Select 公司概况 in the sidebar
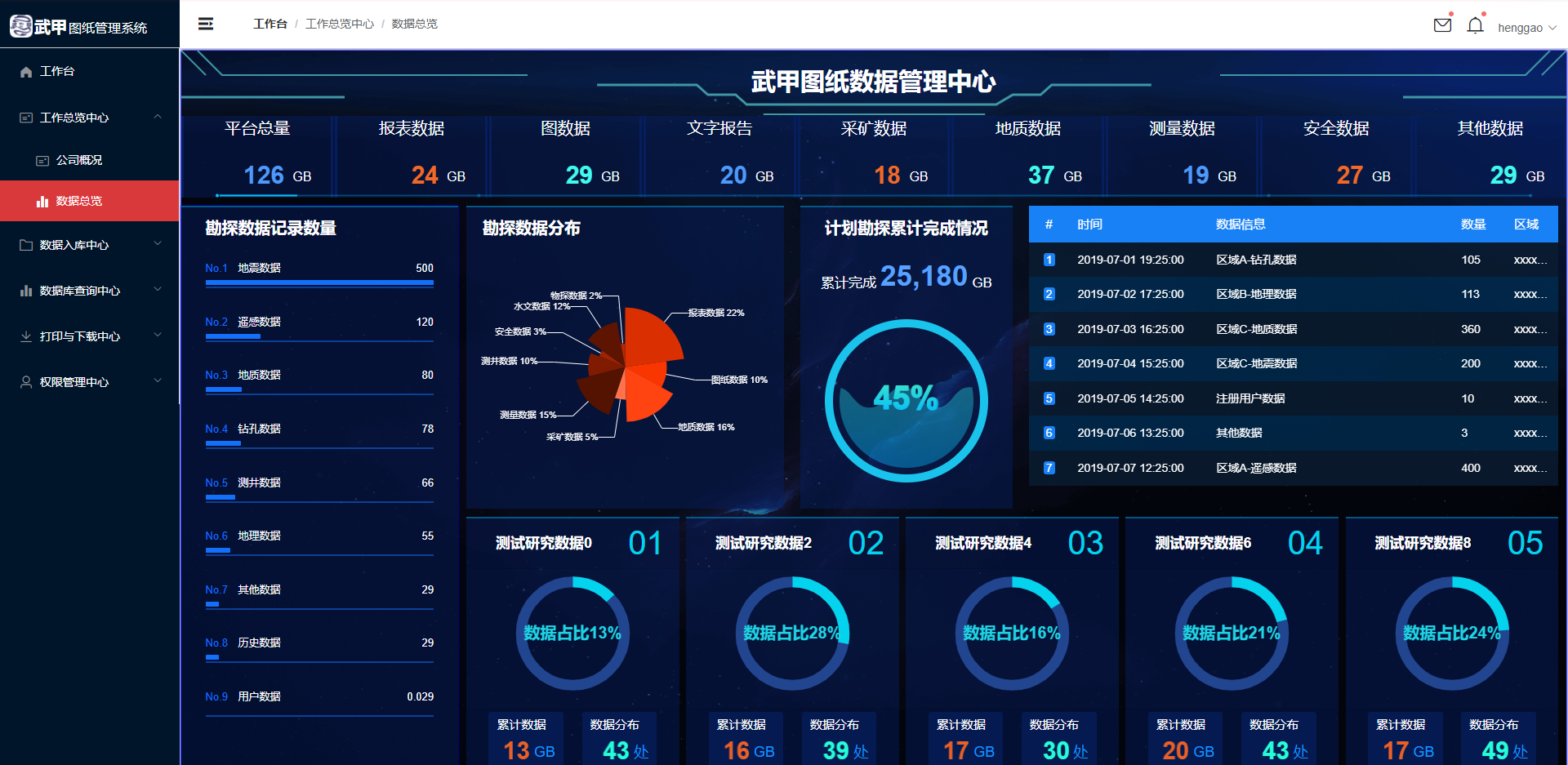This screenshot has height=765, width=1568. point(79,160)
